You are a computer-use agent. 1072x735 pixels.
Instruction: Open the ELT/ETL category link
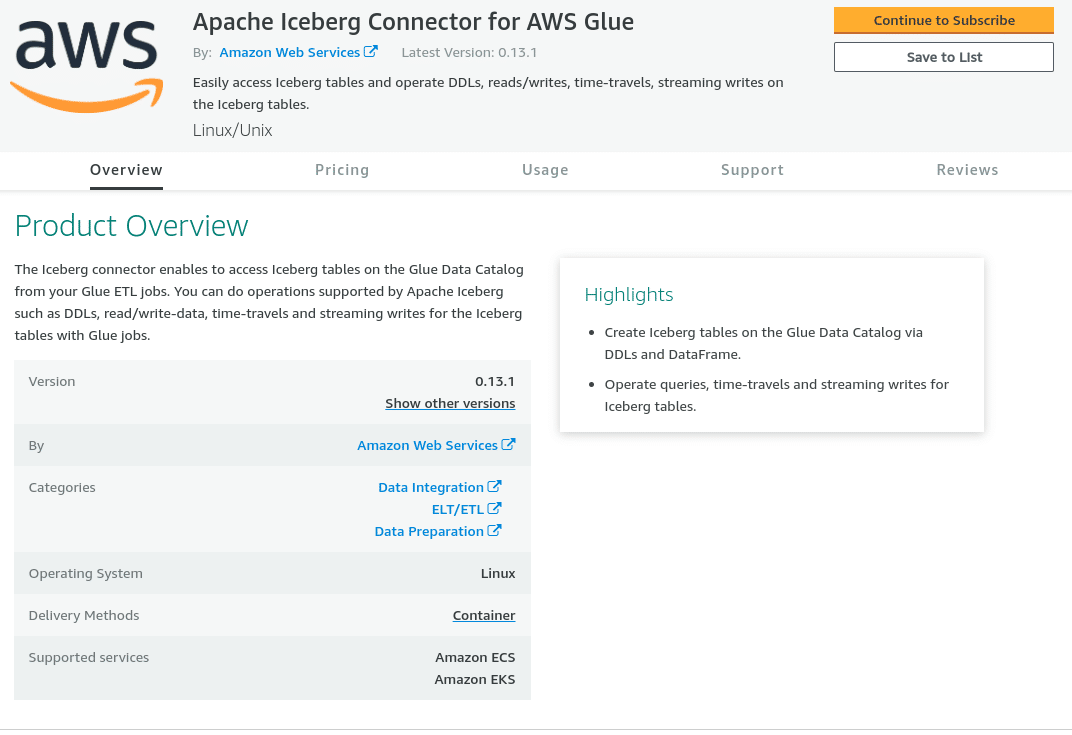coord(457,509)
